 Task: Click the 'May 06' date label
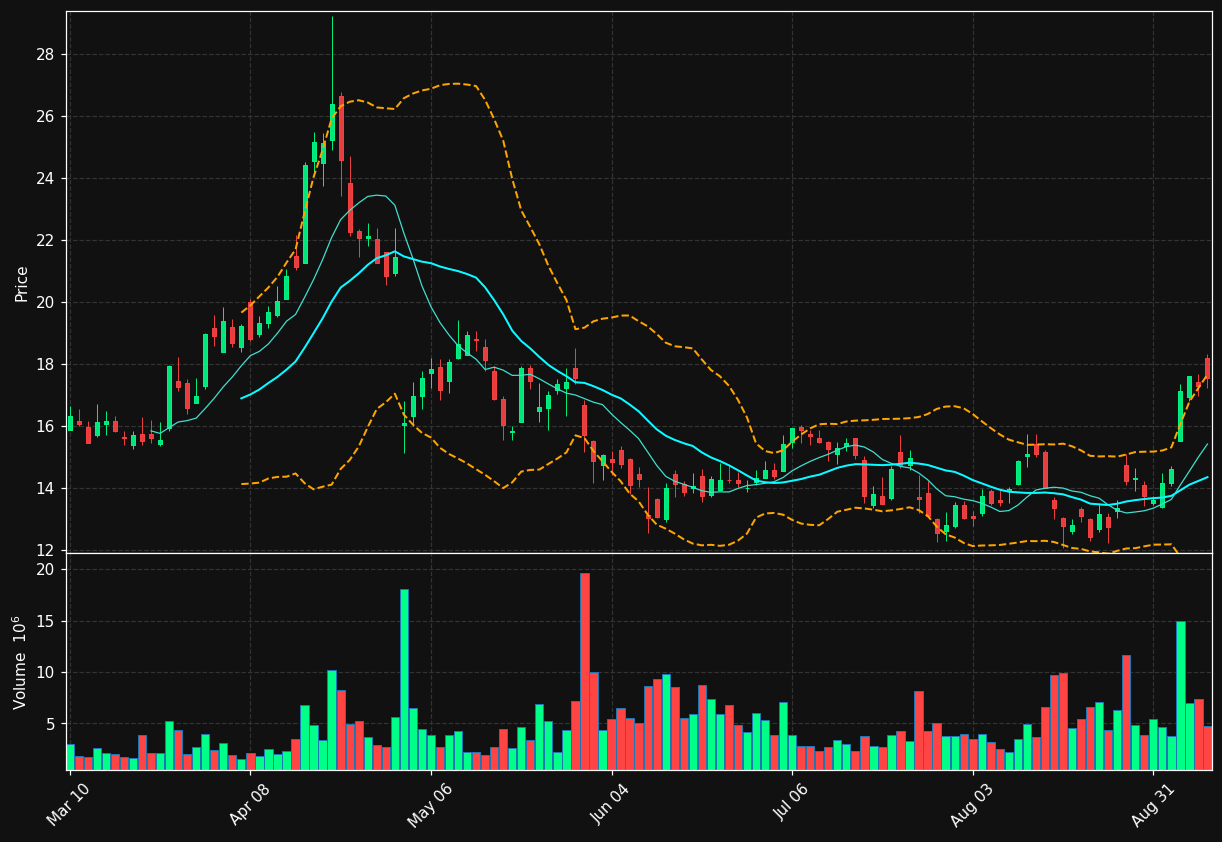[x=430, y=805]
